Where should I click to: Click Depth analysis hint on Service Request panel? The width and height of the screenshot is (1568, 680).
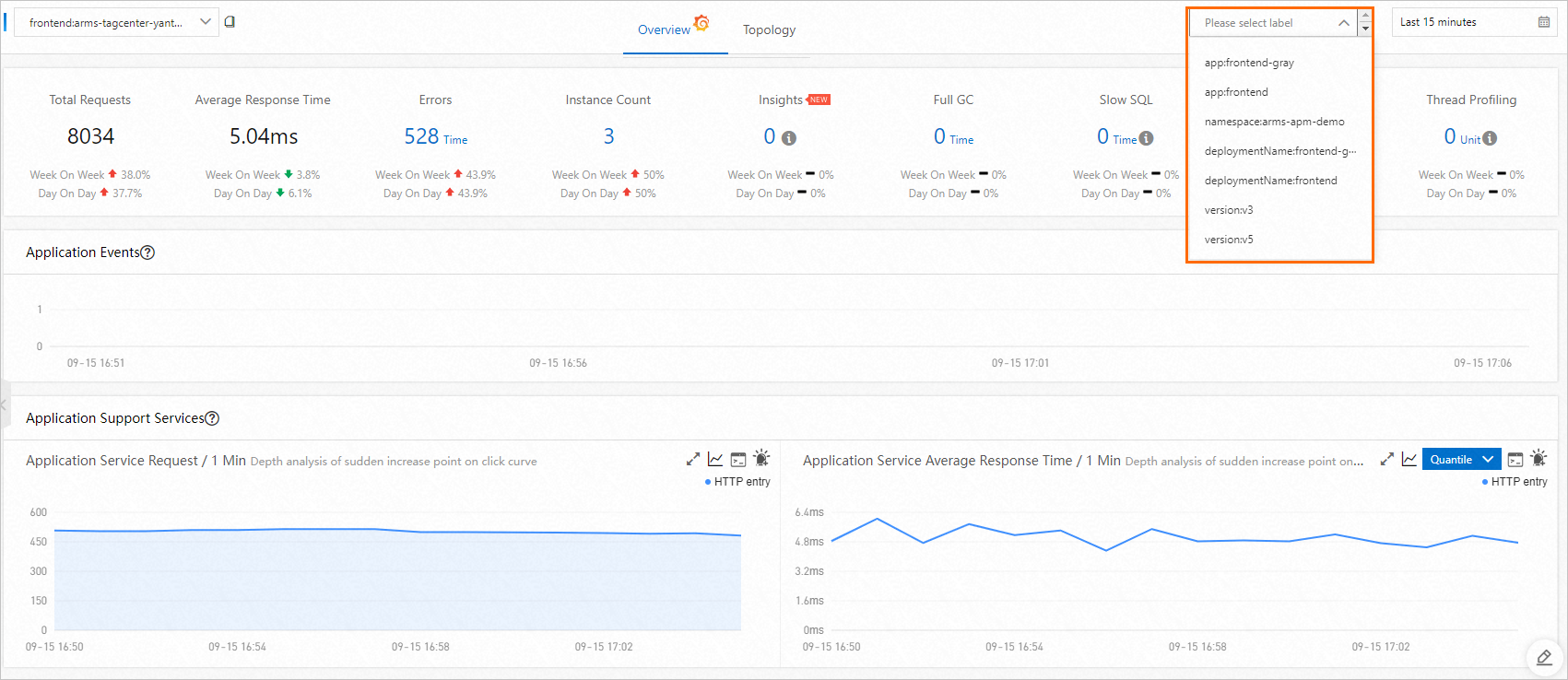(394, 462)
